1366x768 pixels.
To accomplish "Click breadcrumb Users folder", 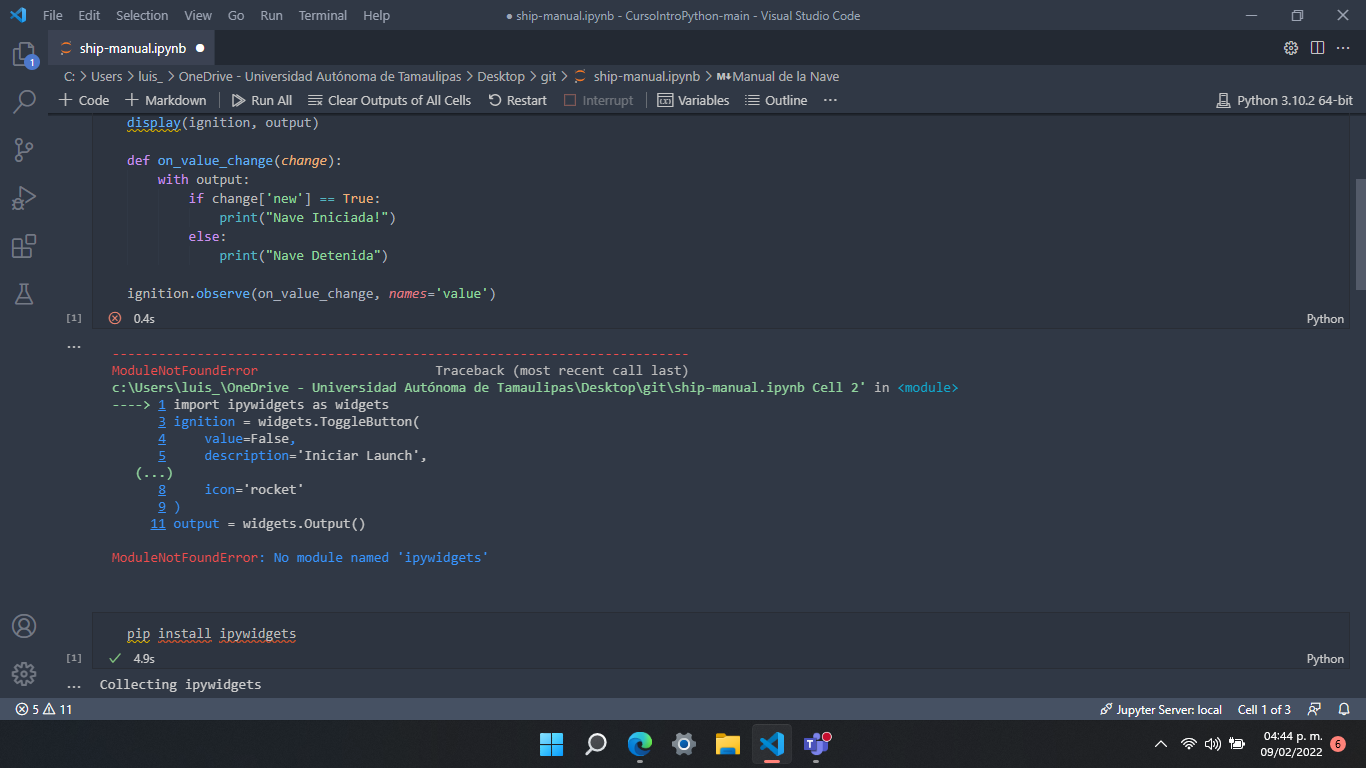I will tap(106, 76).
